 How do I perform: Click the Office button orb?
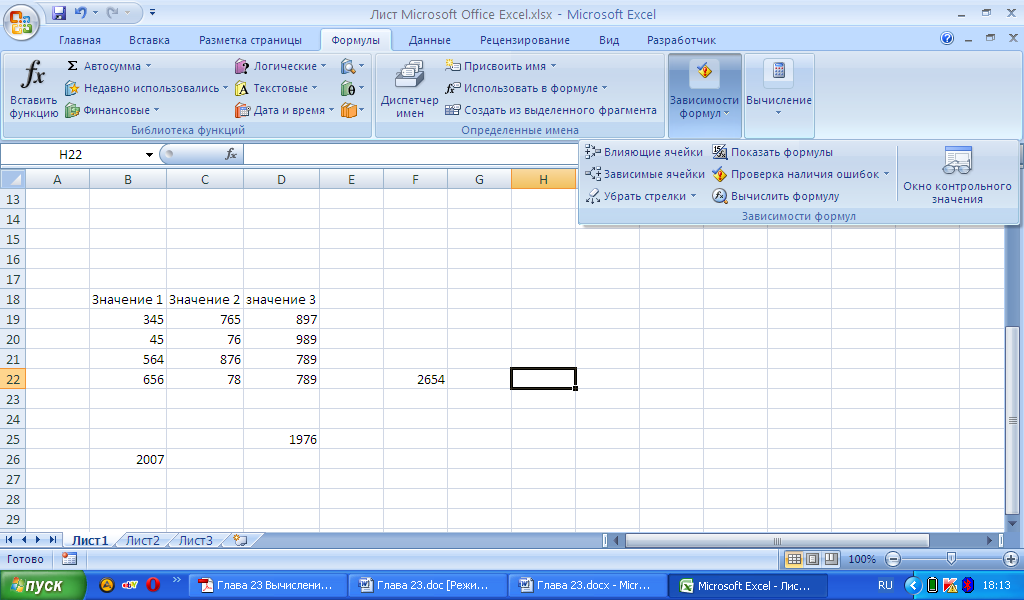(22, 22)
